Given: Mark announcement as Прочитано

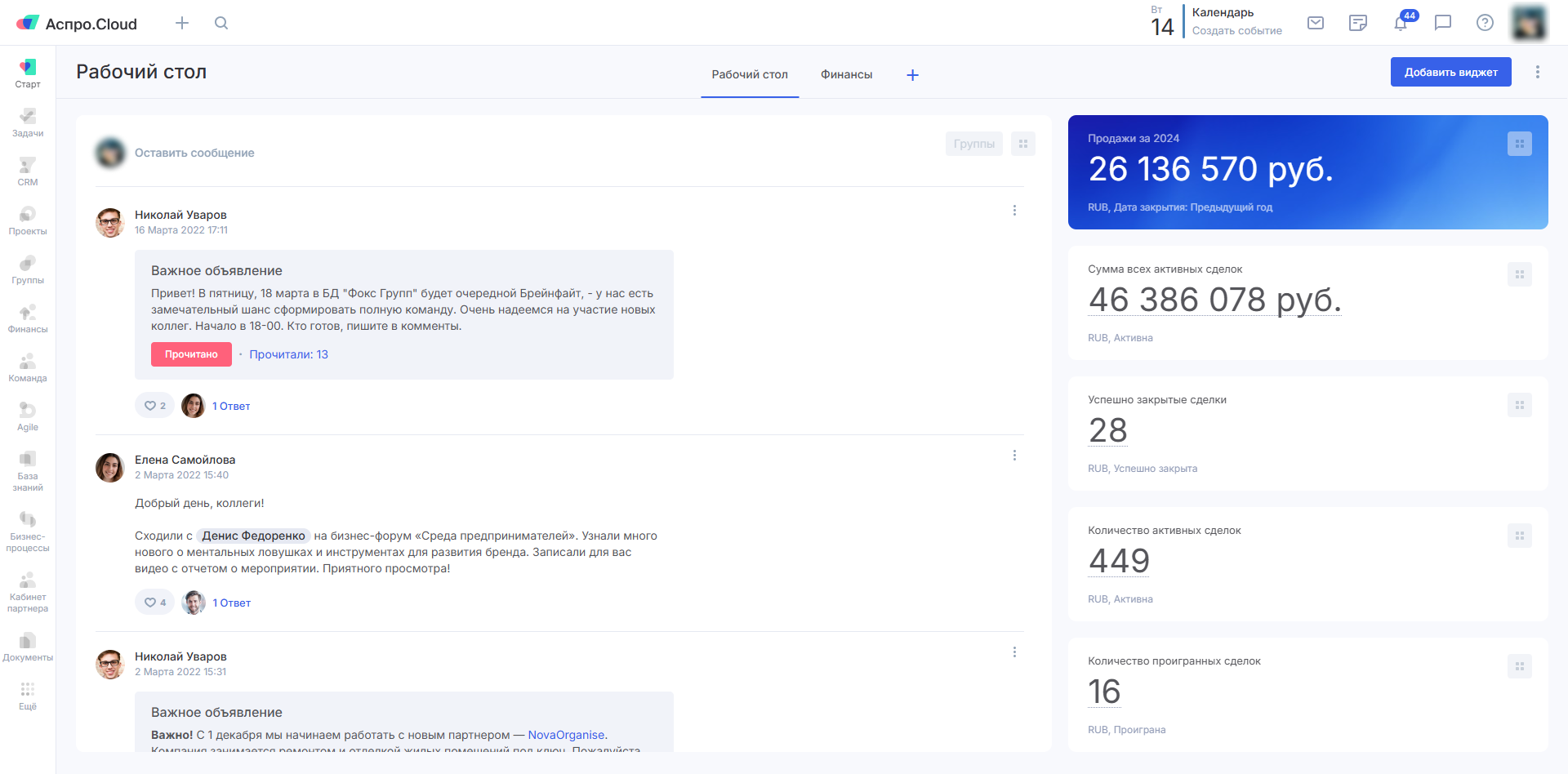Looking at the screenshot, I should pos(191,354).
